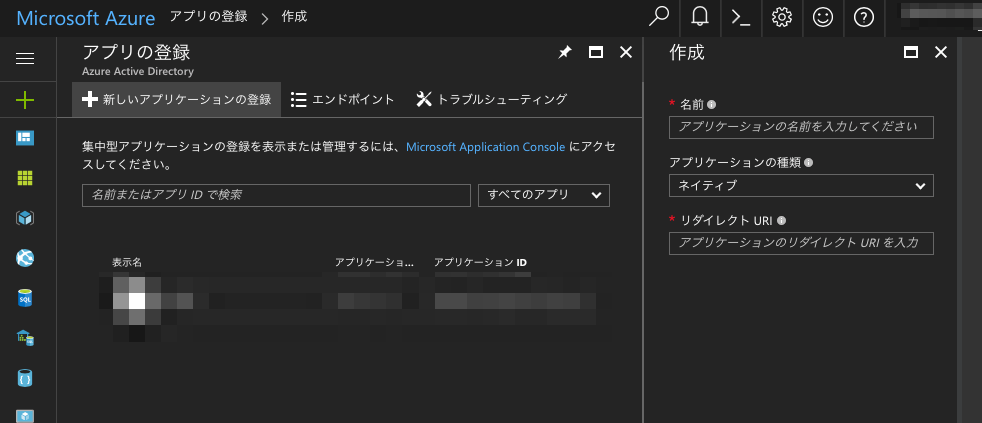Toggle the hamburger sidebar menu
The image size is (982, 423).
(25, 58)
